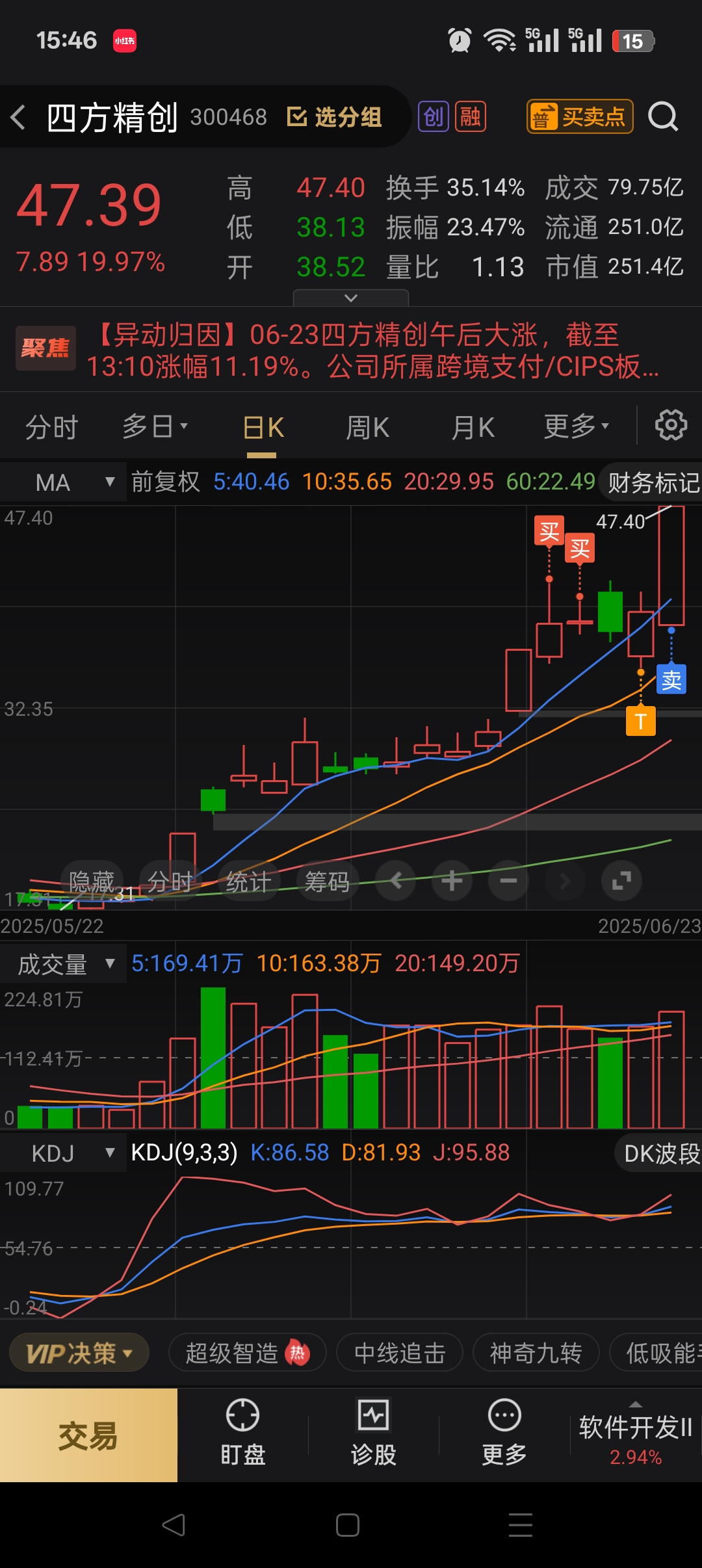Tap the Android back navigation button

tap(174, 1525)
